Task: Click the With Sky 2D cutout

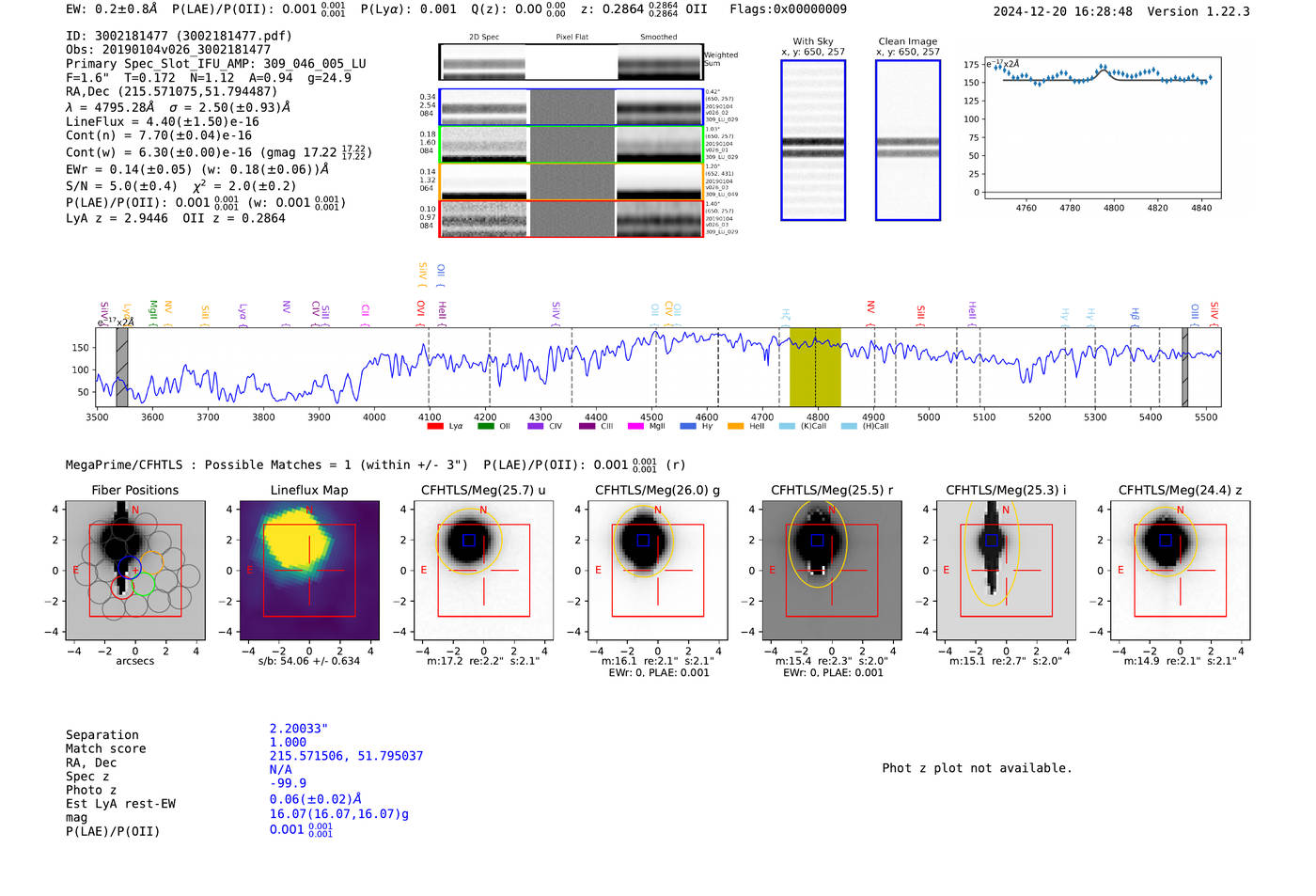Action: (x=813, y=140)
